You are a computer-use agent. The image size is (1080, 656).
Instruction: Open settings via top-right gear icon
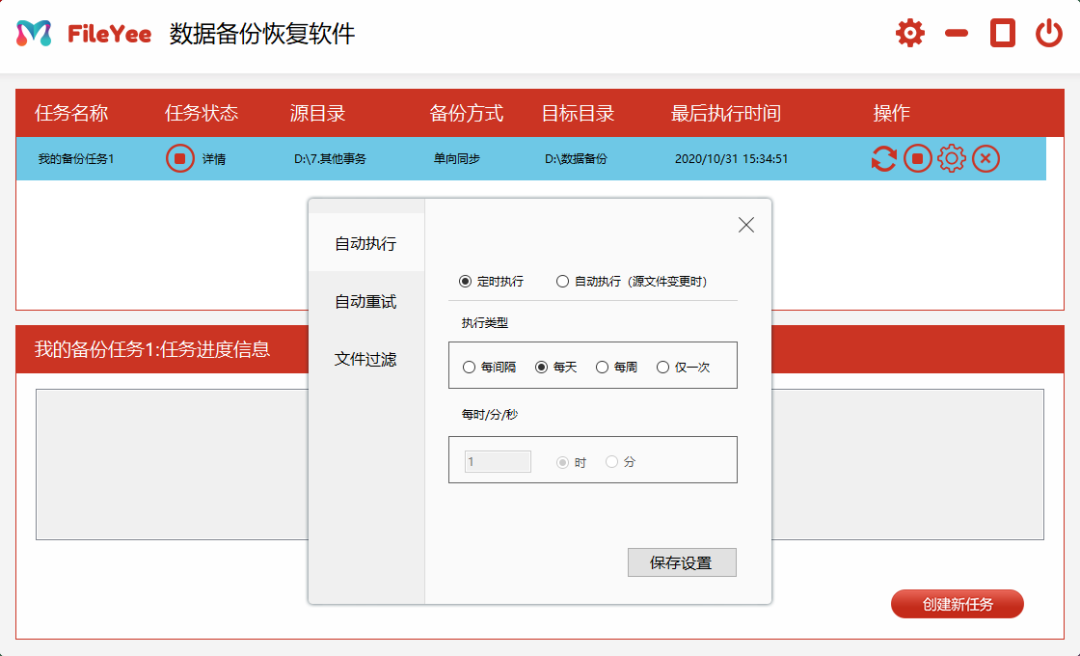(910, 34)
